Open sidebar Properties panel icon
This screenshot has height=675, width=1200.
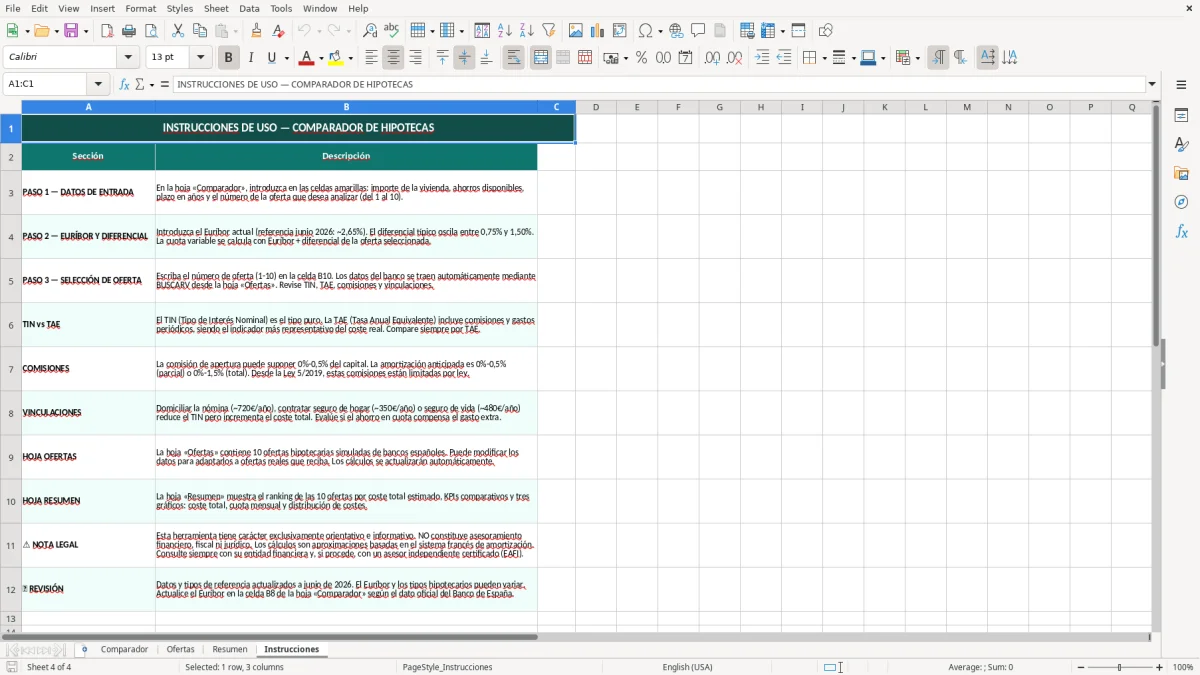click(1181, 115)
